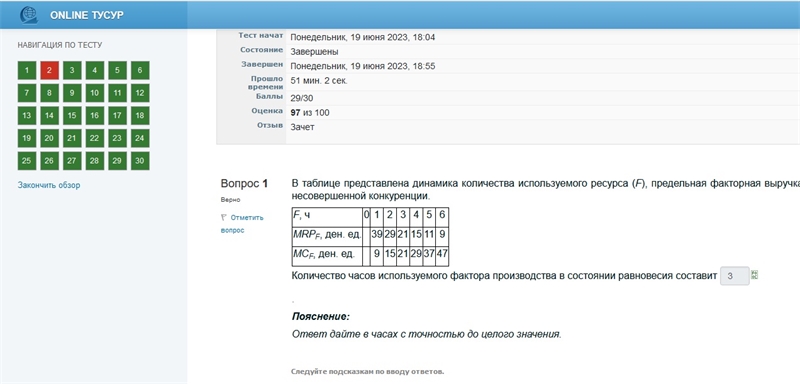Click question number 23 square
800x384 pixels.
[x=117, y=138]
